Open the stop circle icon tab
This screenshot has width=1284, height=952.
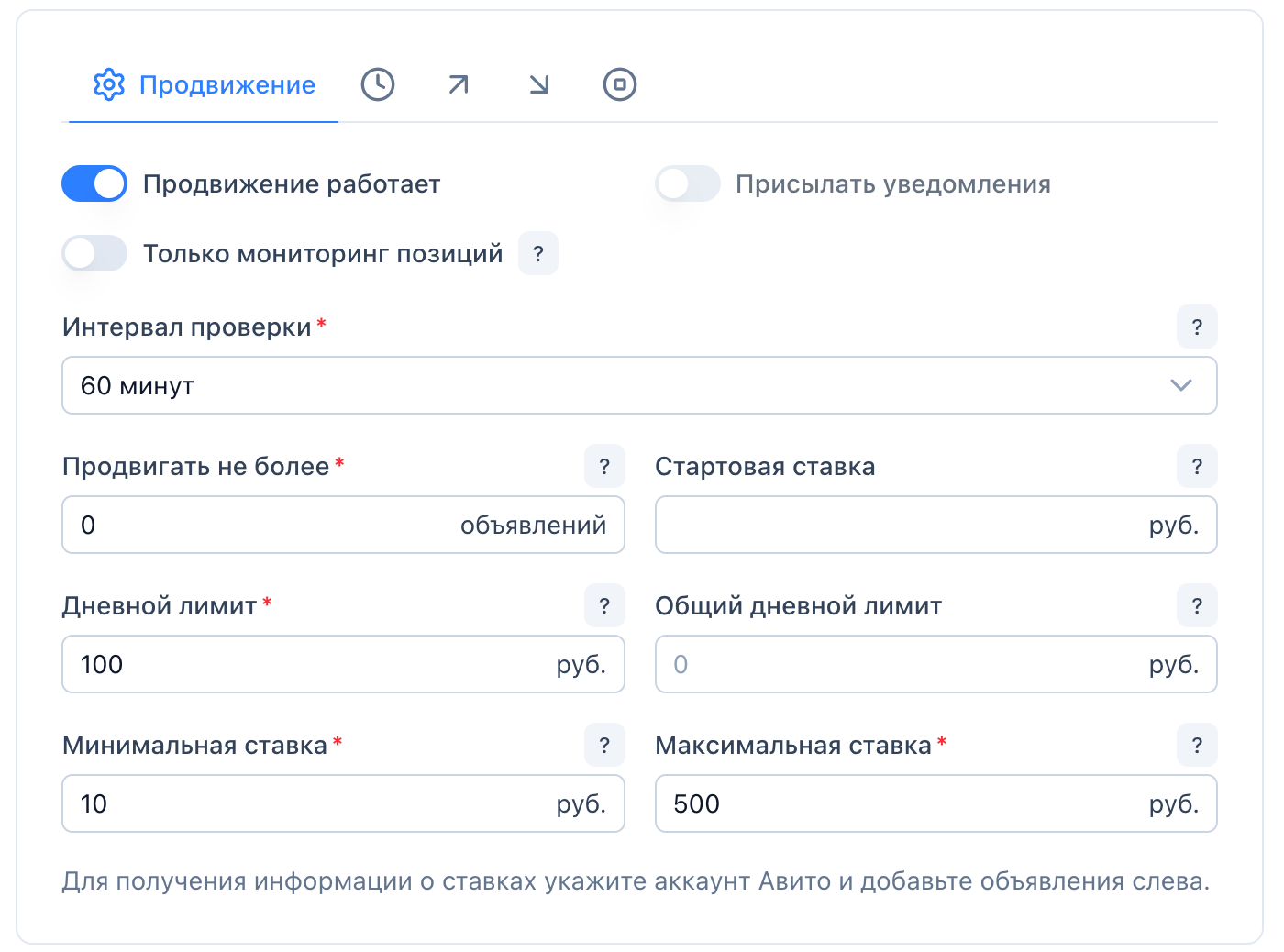[x=620, y=84]
